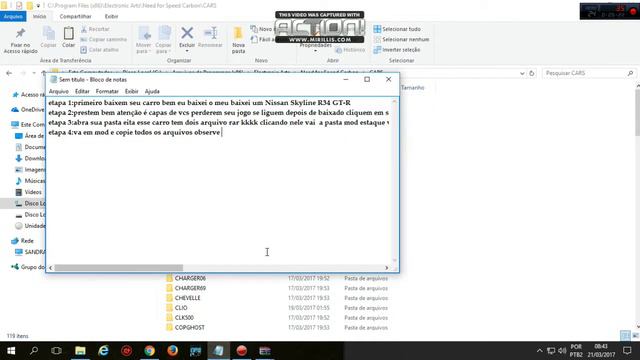Click the taskbar search icon
The image size is (640, 360).
[34, 351]
